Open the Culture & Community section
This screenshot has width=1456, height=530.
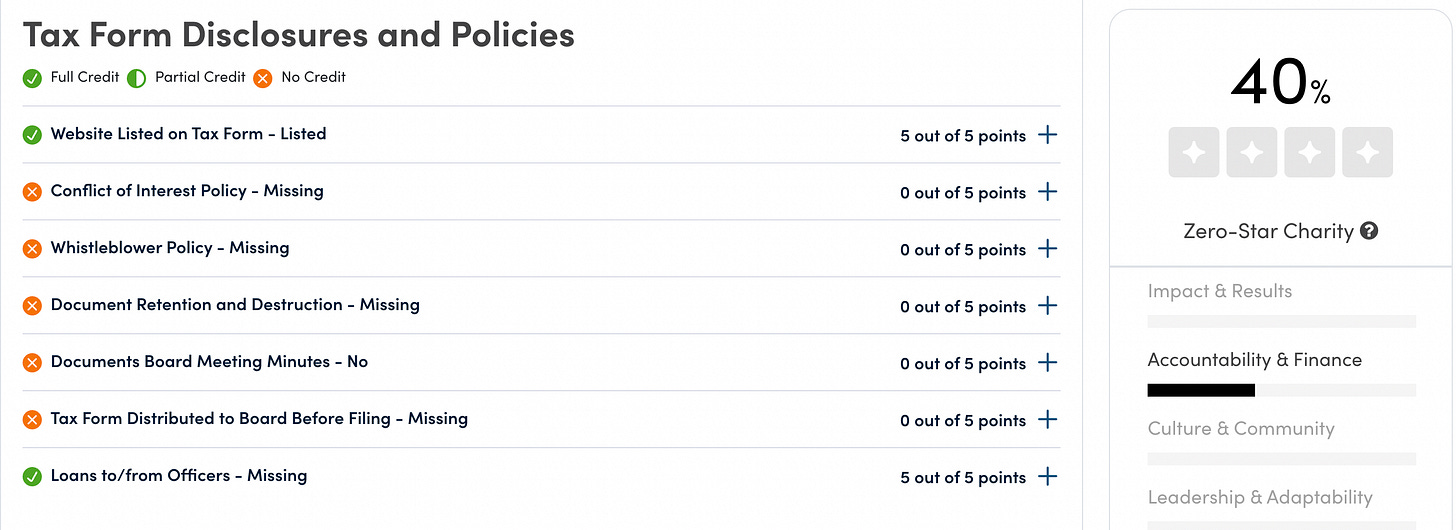(x=1241, y=429)
